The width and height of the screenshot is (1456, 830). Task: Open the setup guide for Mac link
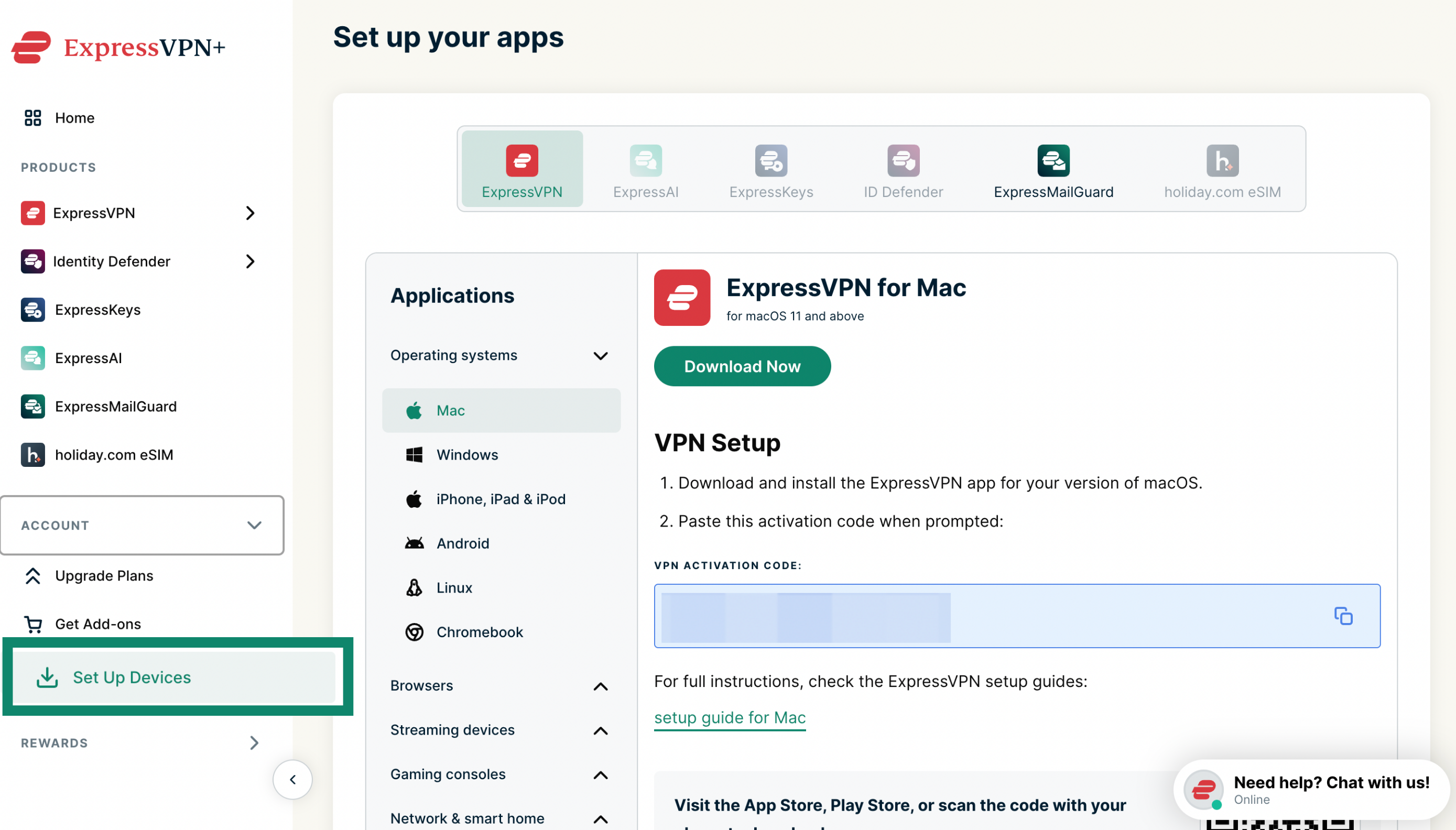(x=729, y=718)
